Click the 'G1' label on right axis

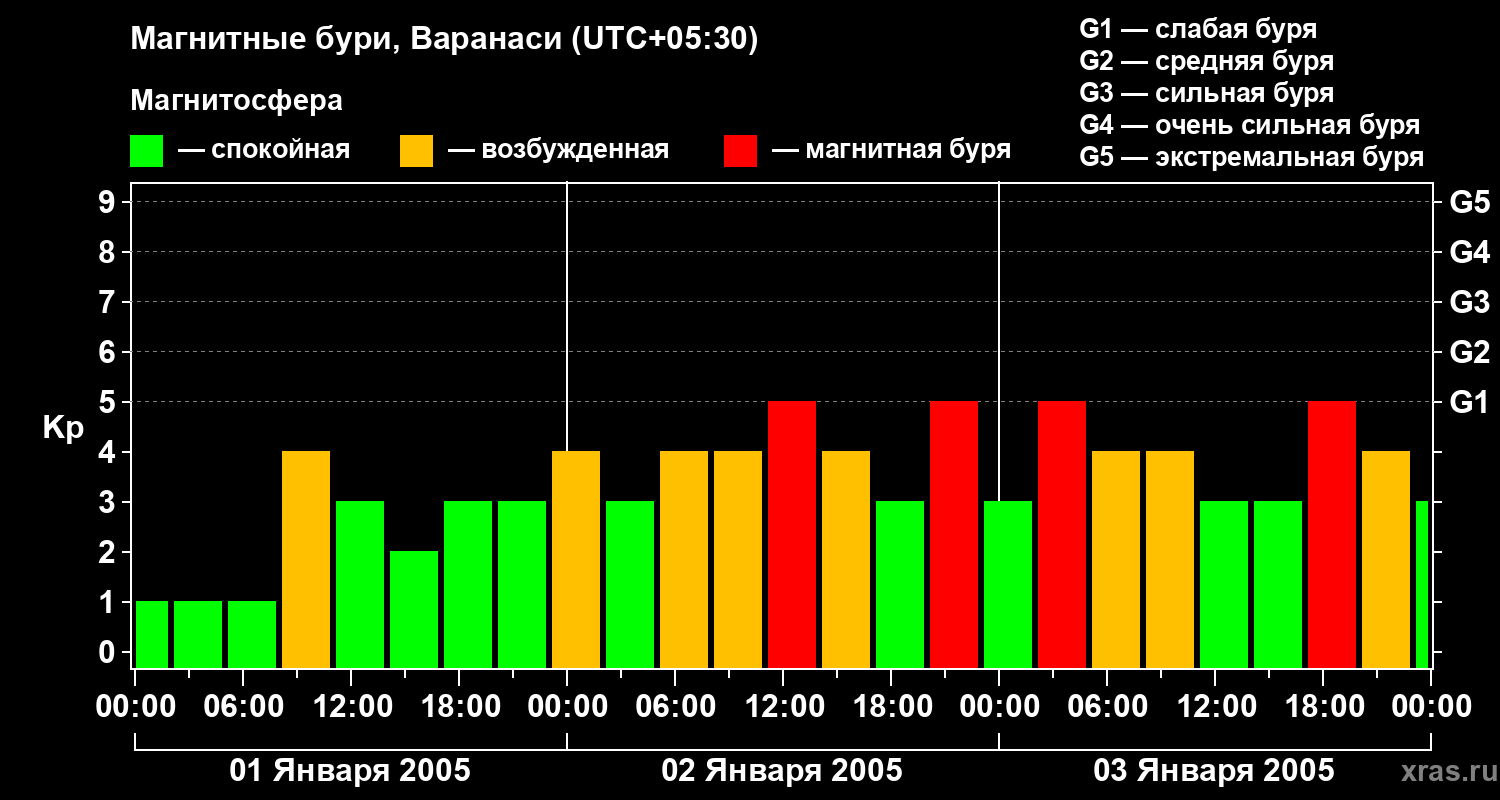1469,402
